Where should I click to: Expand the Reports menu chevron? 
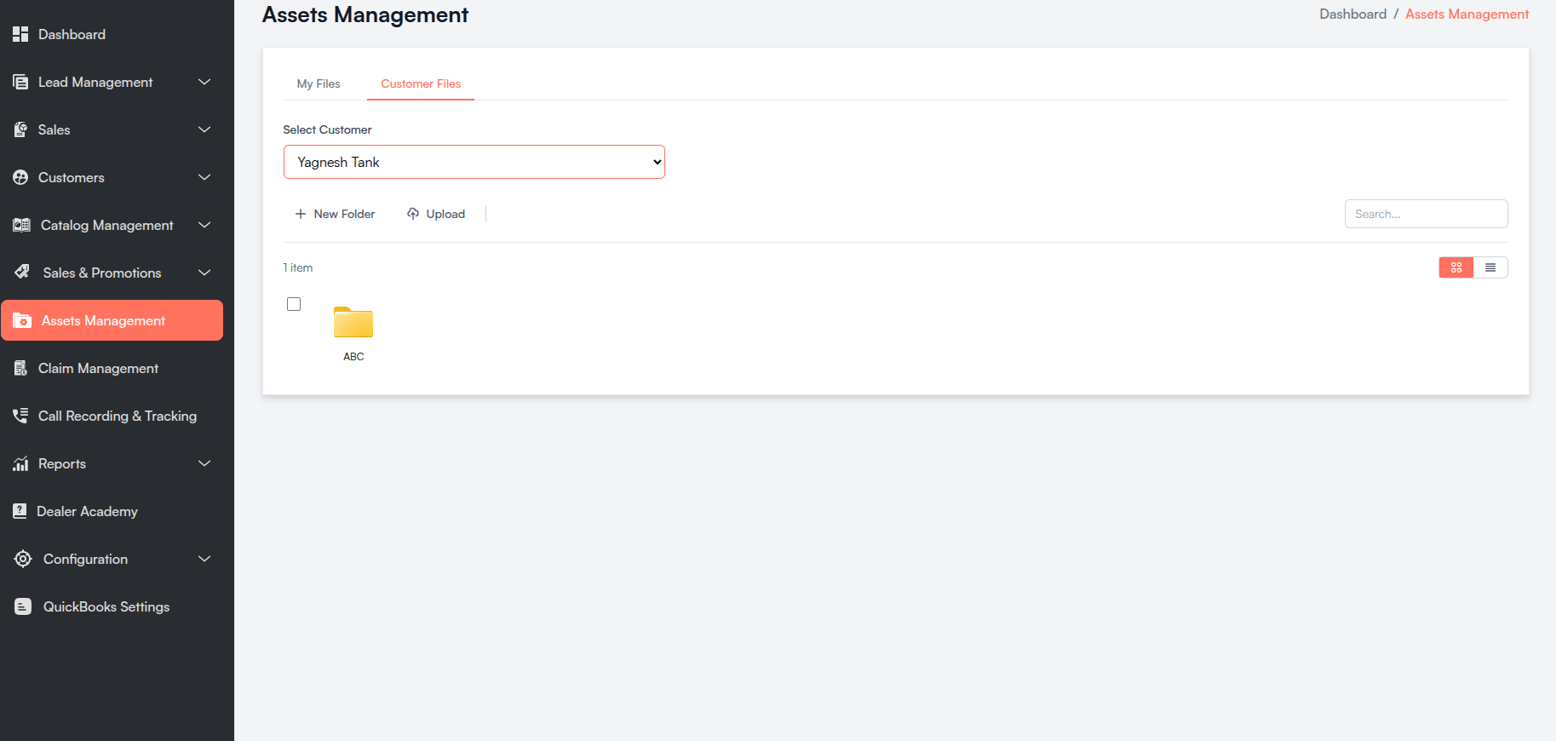[x=204, y=463]
